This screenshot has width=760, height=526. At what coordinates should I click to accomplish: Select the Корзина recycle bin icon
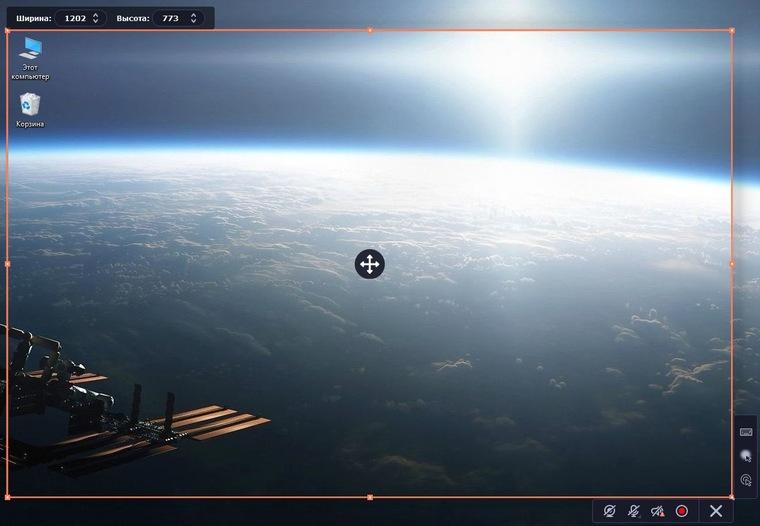coord(30,110)
